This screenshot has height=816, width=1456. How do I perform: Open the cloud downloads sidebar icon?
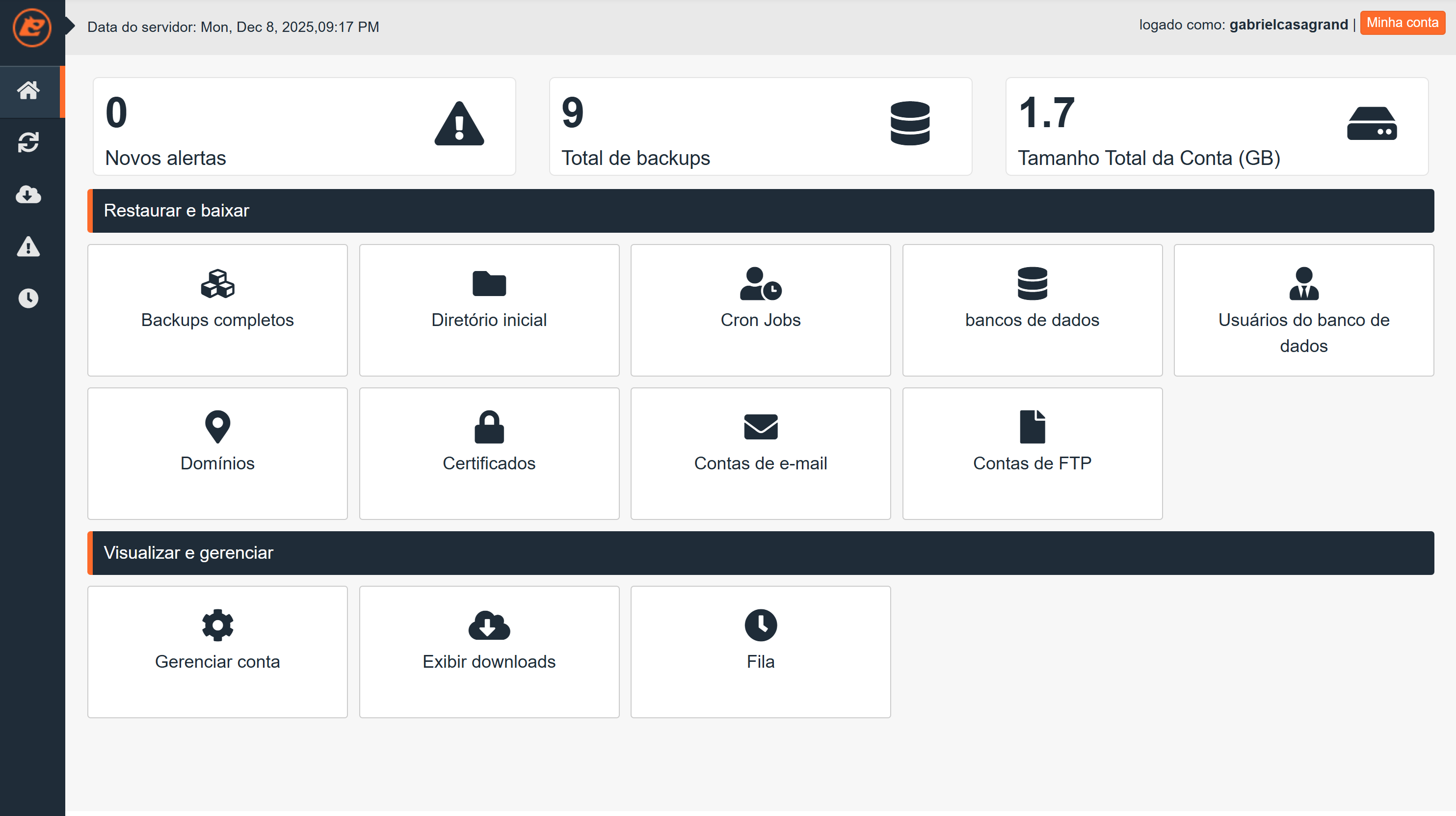(x=28, y=194)
